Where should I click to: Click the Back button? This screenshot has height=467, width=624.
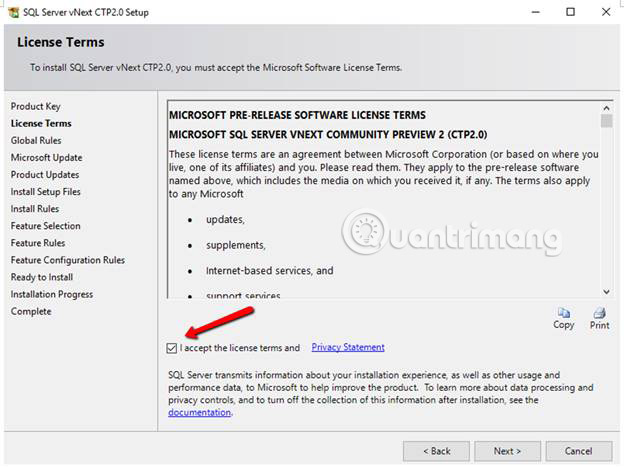point(436,451)
